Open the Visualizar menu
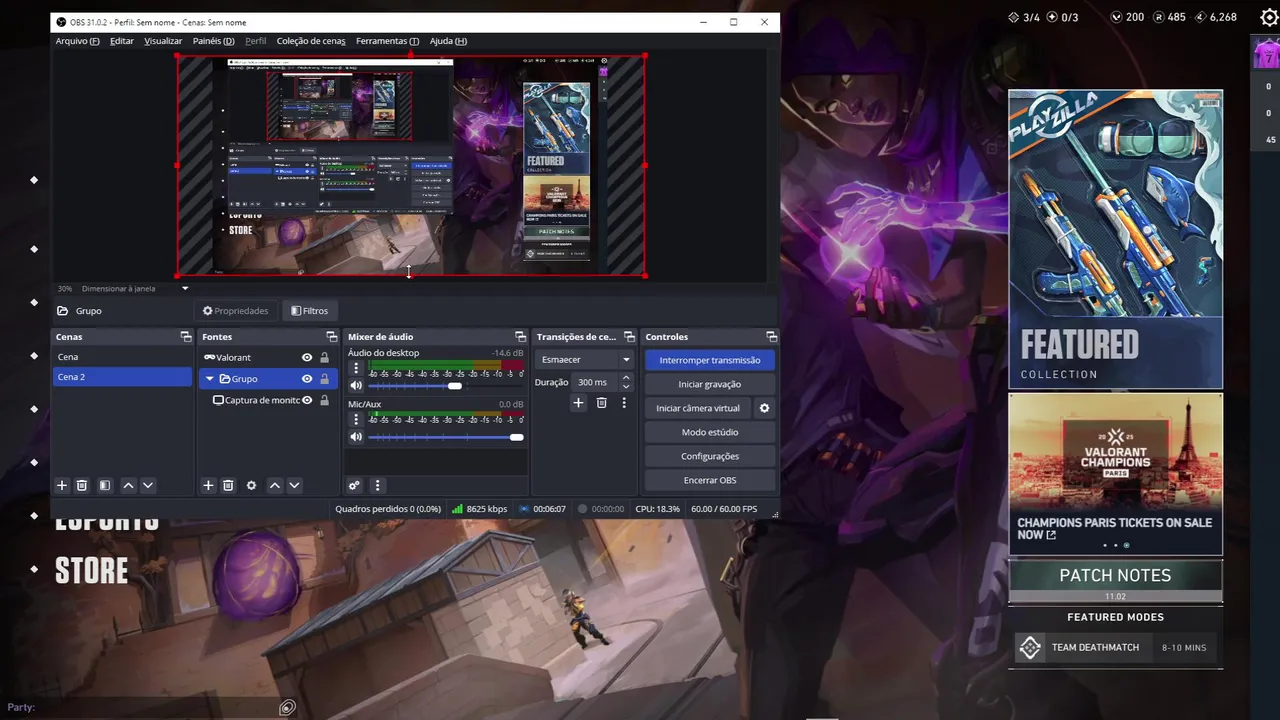Image resolution: width=1280 pixels, height=720 pixels. pos(163,41)
